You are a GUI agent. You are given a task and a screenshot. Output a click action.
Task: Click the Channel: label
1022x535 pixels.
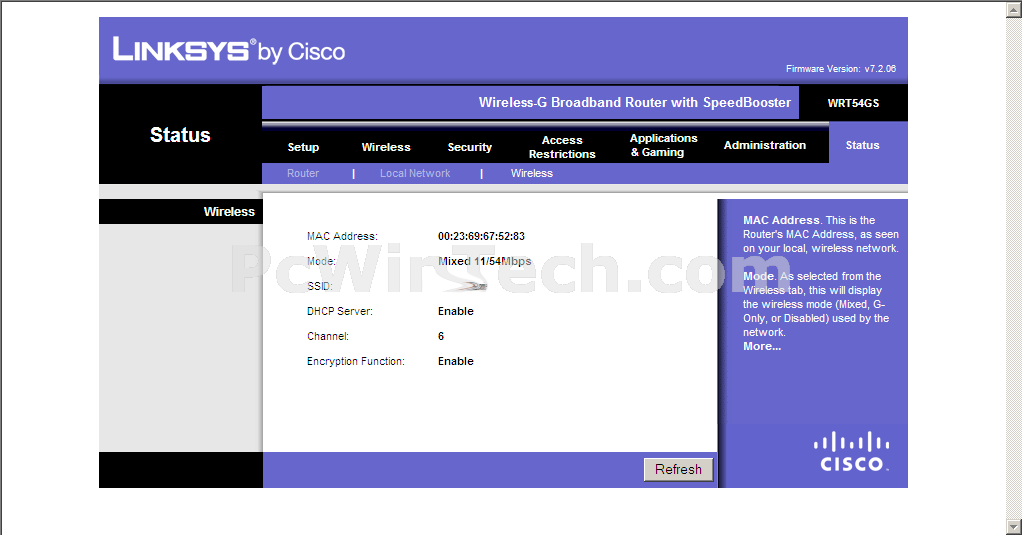(x=328, y=336)
